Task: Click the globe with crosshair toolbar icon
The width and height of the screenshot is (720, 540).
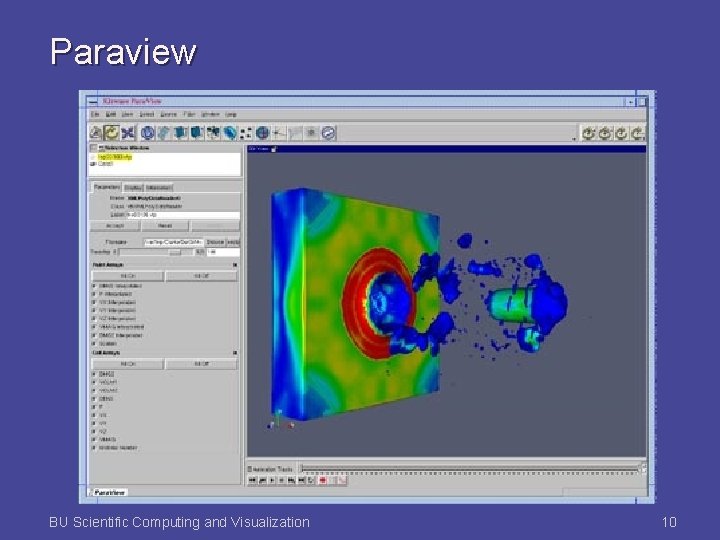Action: coord(263,133)
